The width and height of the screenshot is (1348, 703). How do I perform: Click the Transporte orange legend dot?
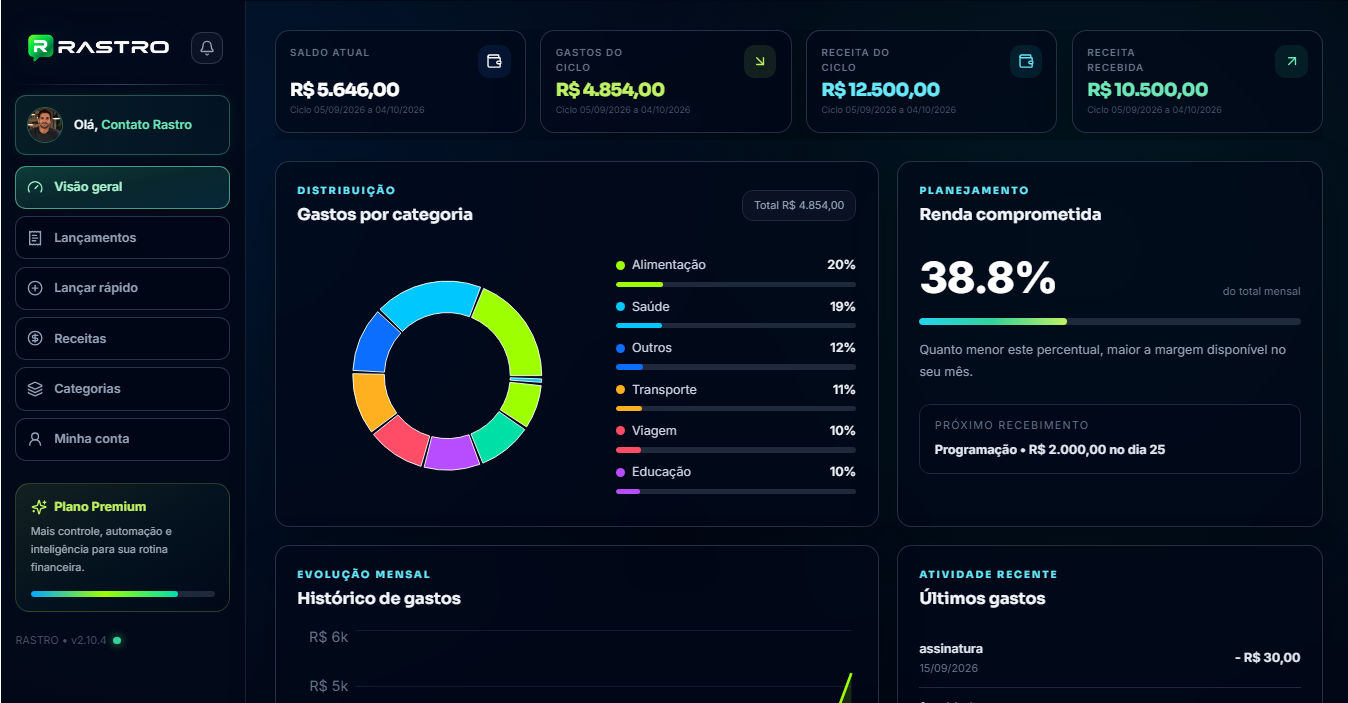tap(621, 390)
